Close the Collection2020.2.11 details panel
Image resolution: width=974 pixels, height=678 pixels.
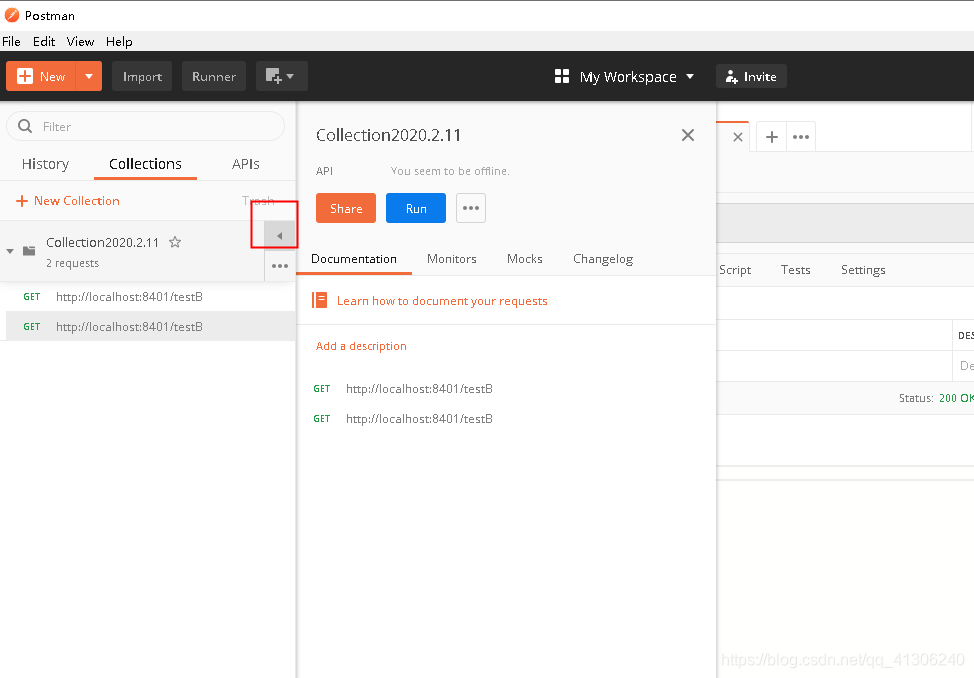[x=688, y=135]
